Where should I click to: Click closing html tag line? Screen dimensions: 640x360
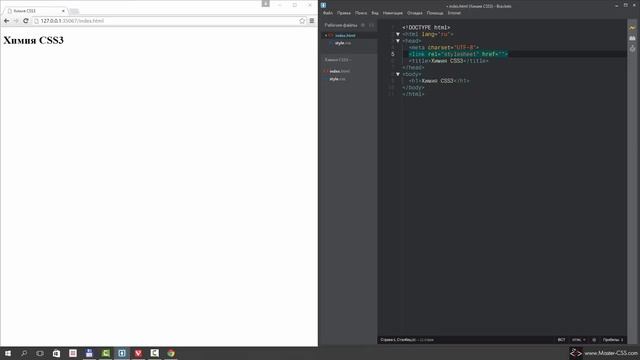click(413, 94)
